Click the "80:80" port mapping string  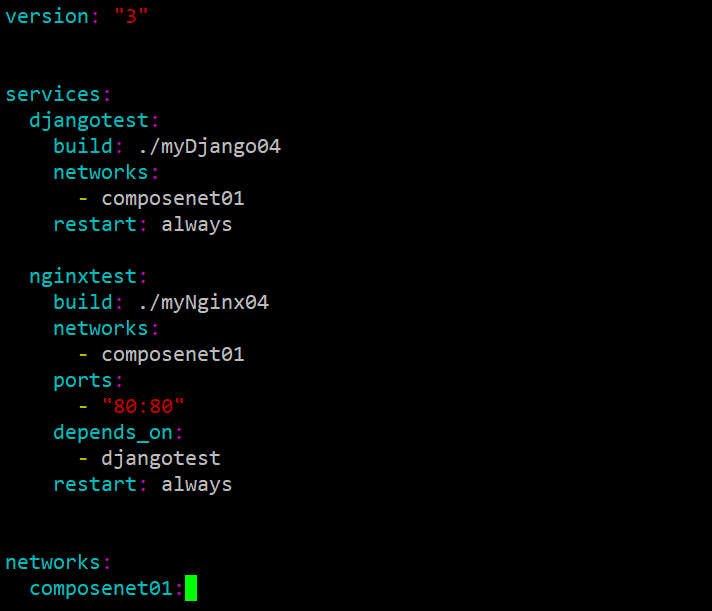click(x=143, y=406)
